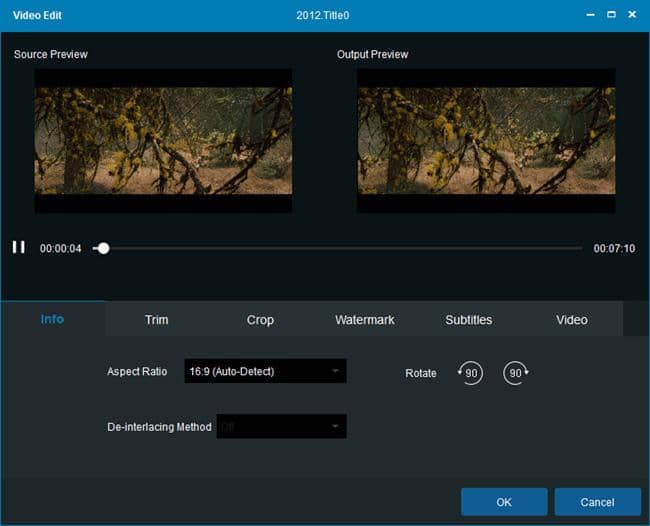Select the Info tab
The width and height of the screenshot is (650, 526).
point(52,320)
